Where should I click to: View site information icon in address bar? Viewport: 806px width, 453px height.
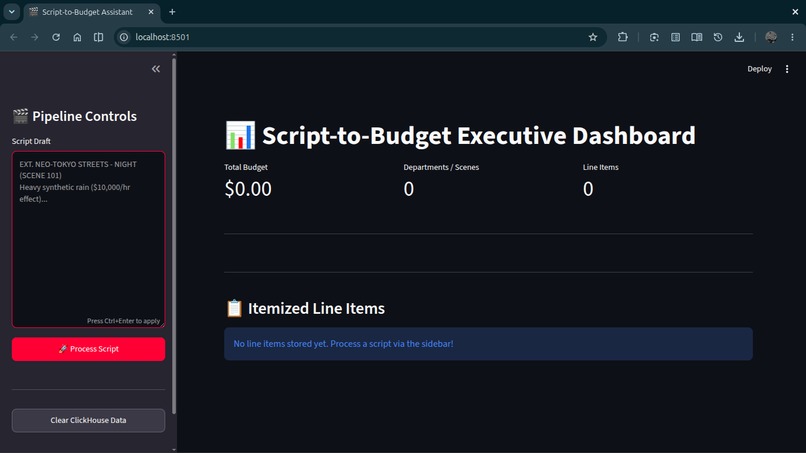124,37
